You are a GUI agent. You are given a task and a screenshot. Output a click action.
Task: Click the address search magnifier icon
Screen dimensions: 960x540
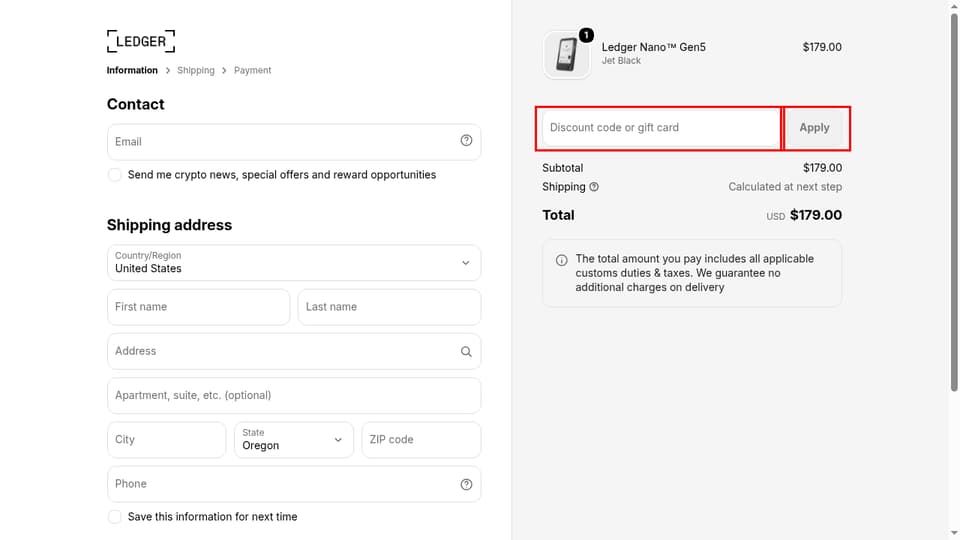coord(466,351)
